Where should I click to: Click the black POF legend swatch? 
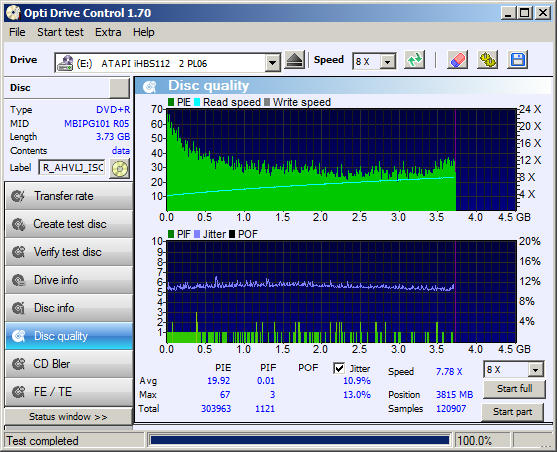tap(232, 234)
